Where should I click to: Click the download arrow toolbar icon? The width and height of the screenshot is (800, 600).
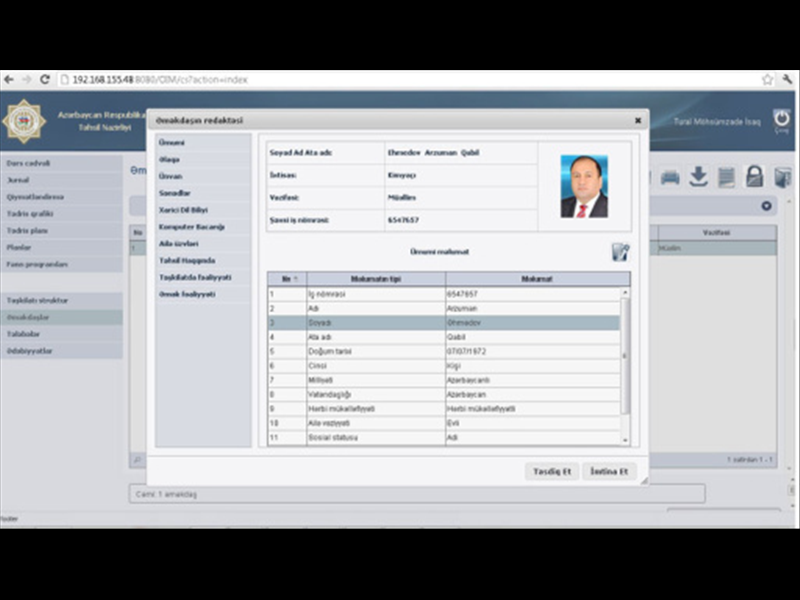coord(698,177)
